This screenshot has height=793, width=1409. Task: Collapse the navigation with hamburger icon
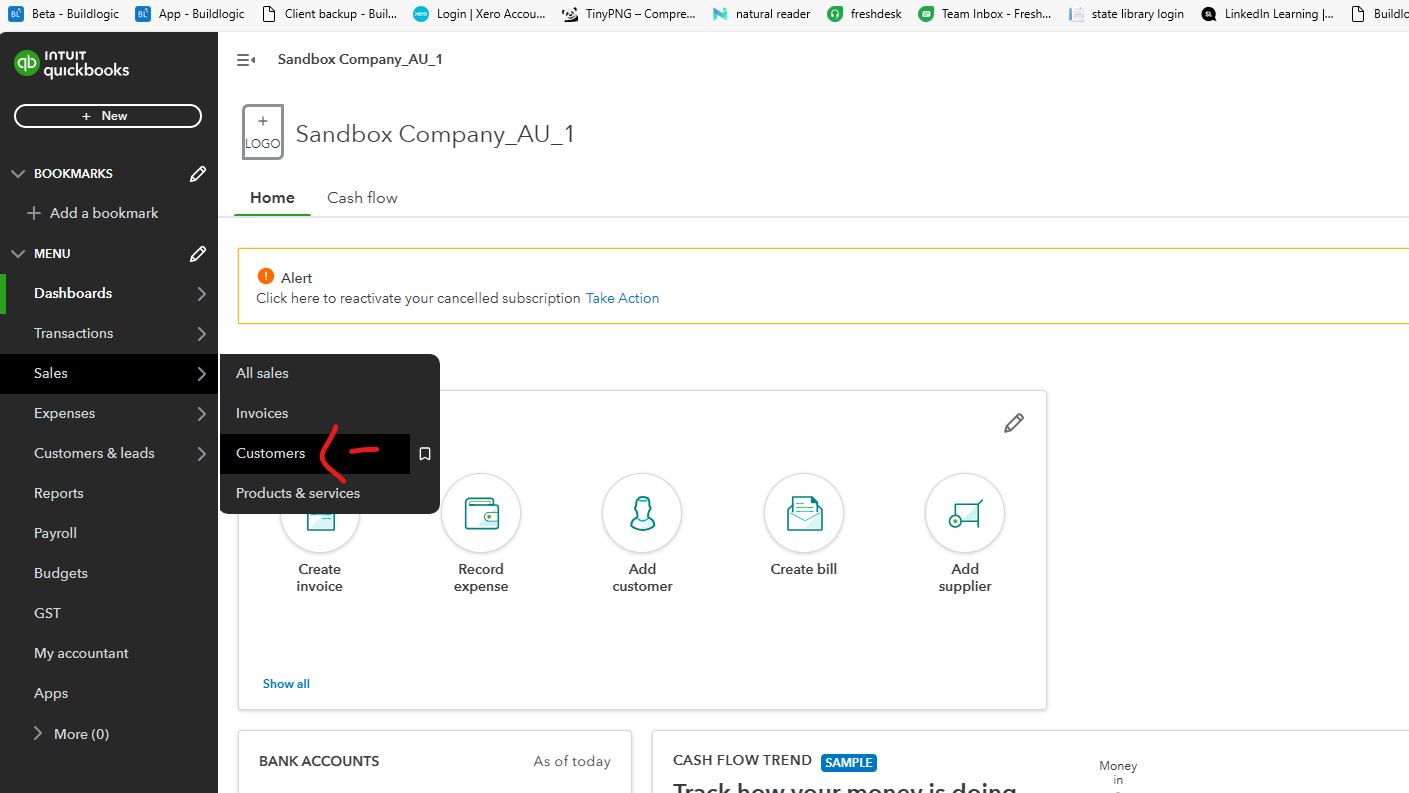pos(245,60)
